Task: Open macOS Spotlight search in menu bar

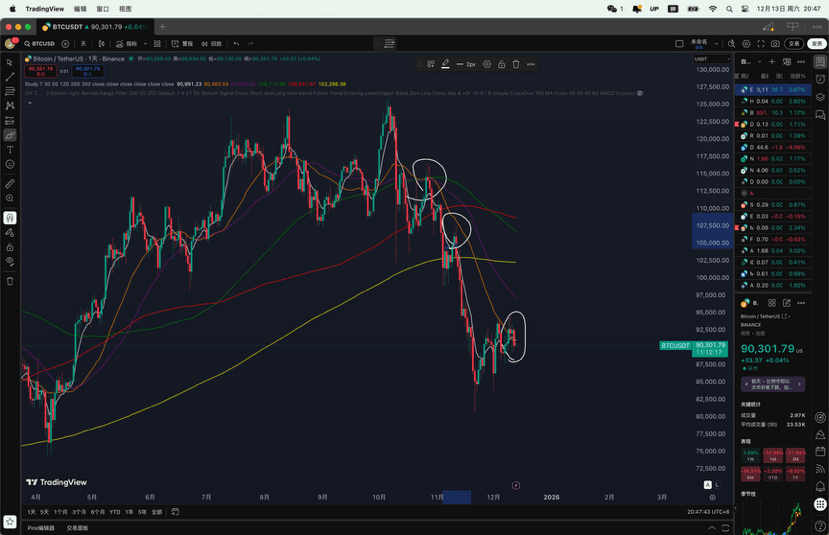Action: tap(729, 8)
